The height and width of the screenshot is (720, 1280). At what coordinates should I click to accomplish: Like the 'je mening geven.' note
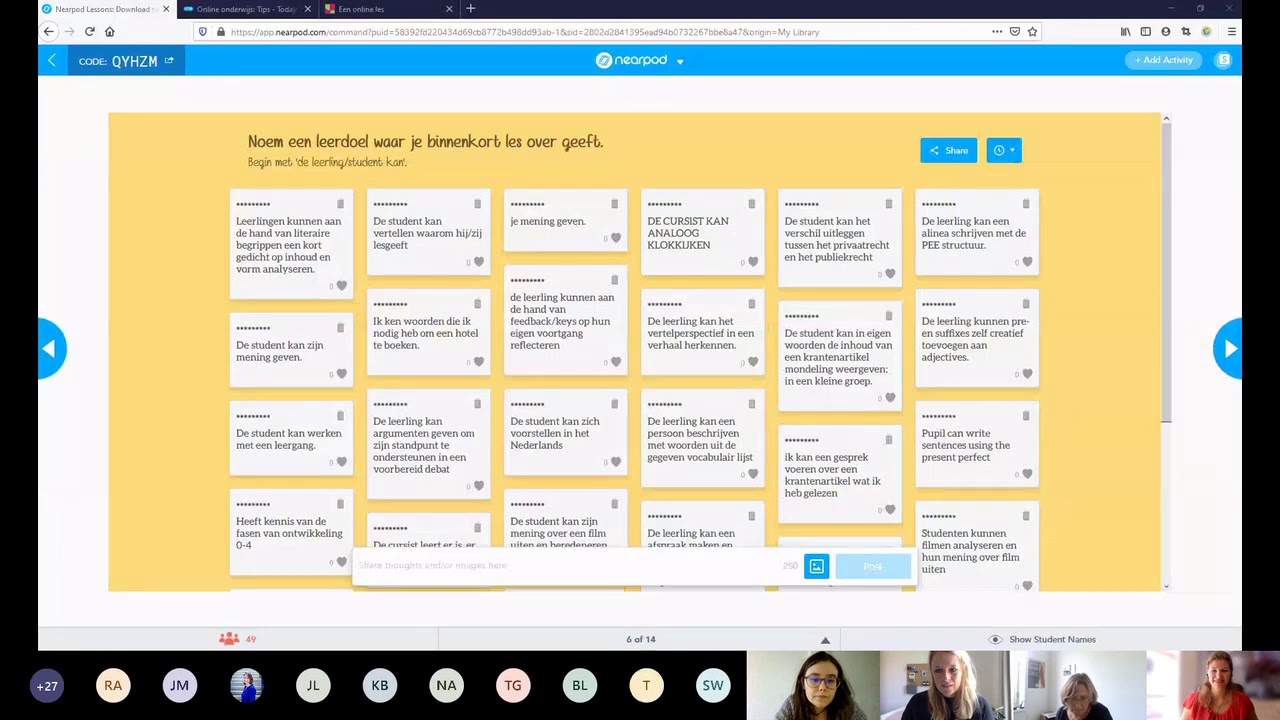pyautogui.click(x=616, y=238)
